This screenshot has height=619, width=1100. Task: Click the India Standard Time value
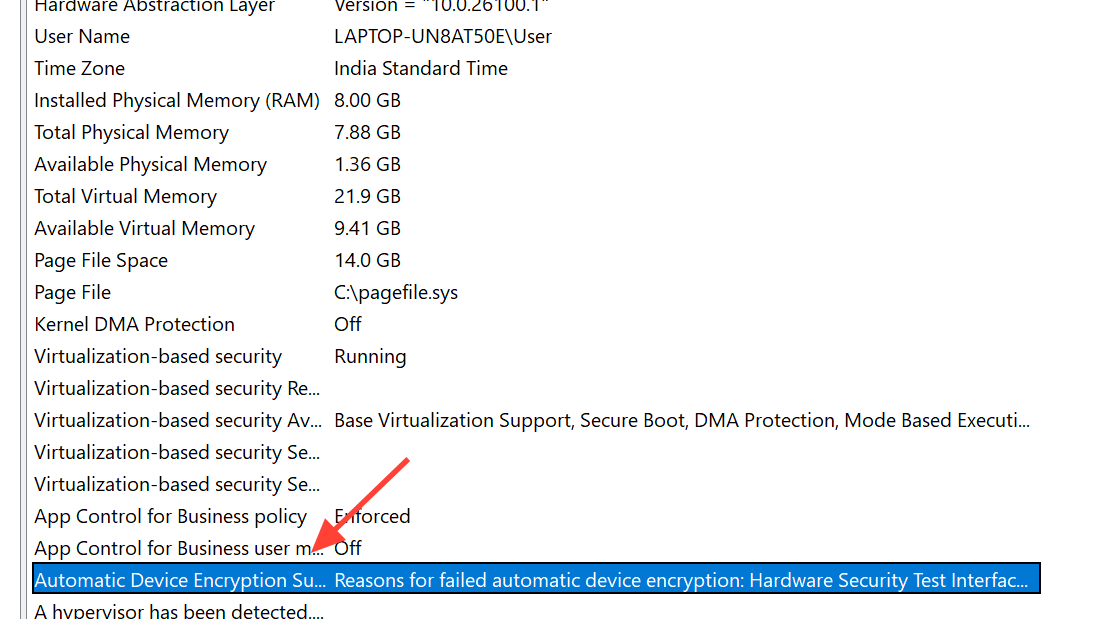pos(421,69)
